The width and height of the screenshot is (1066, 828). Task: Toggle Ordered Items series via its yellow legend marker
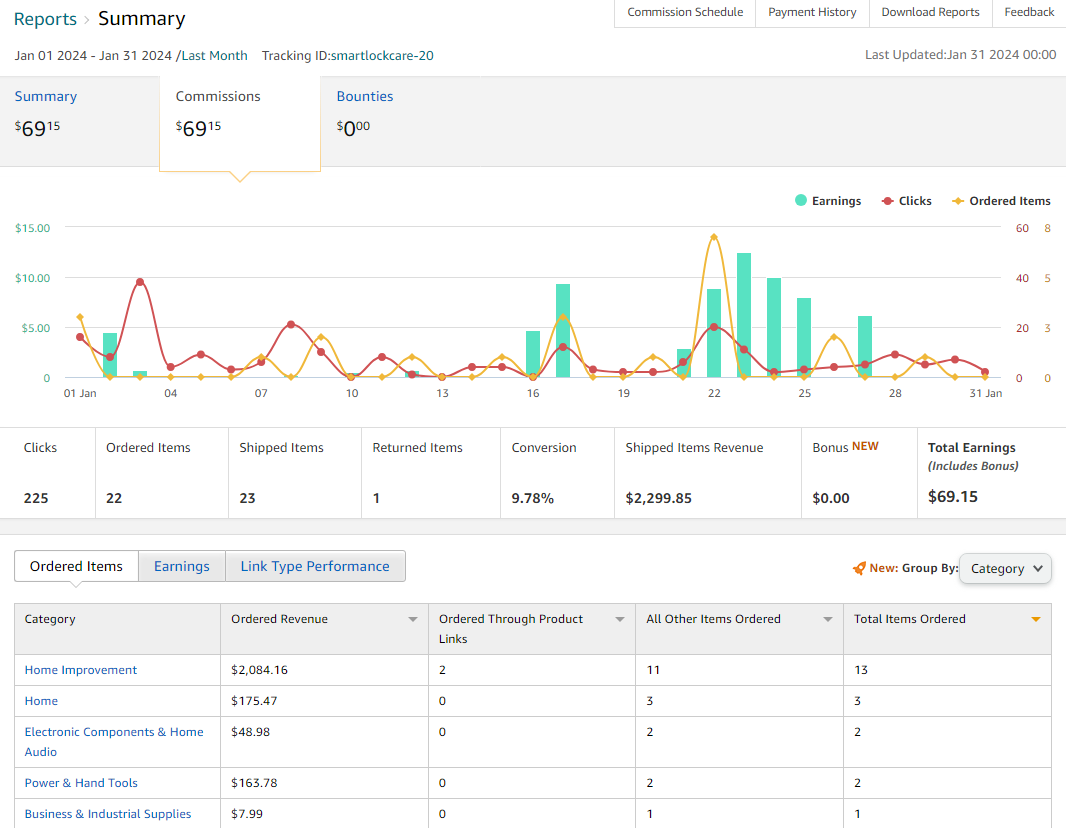click(x=958, y=201)
